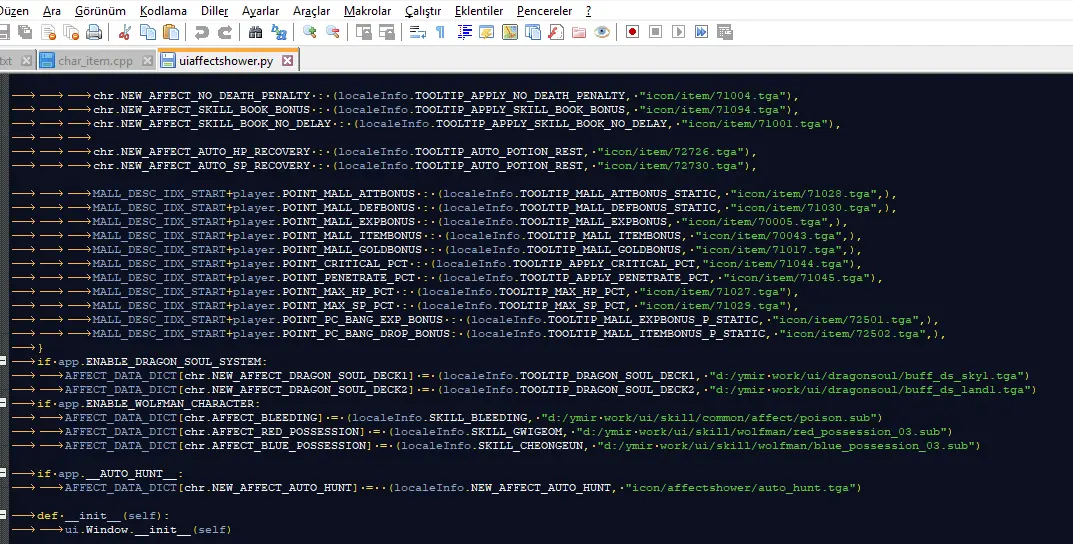Screen dimensions: 1073x544
Task: Close the partially visible txt tab
Action: [26, 60]
